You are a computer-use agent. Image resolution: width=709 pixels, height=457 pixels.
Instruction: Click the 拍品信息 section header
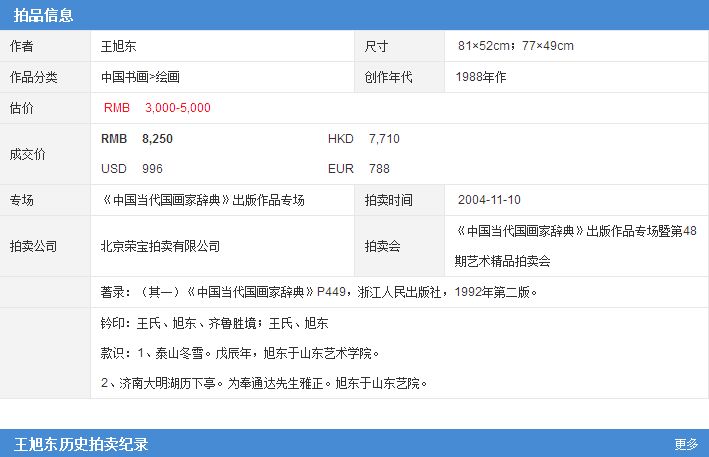pos(43,15)
